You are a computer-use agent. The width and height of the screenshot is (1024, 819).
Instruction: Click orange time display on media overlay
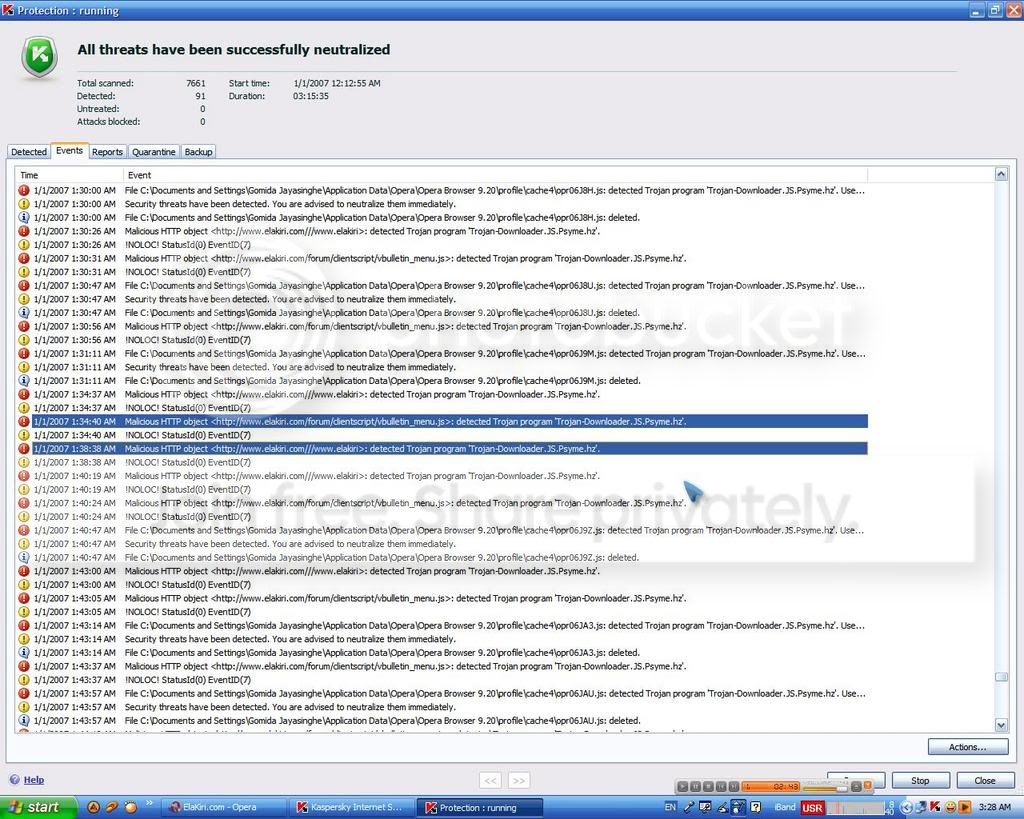(x=771, y=786)
